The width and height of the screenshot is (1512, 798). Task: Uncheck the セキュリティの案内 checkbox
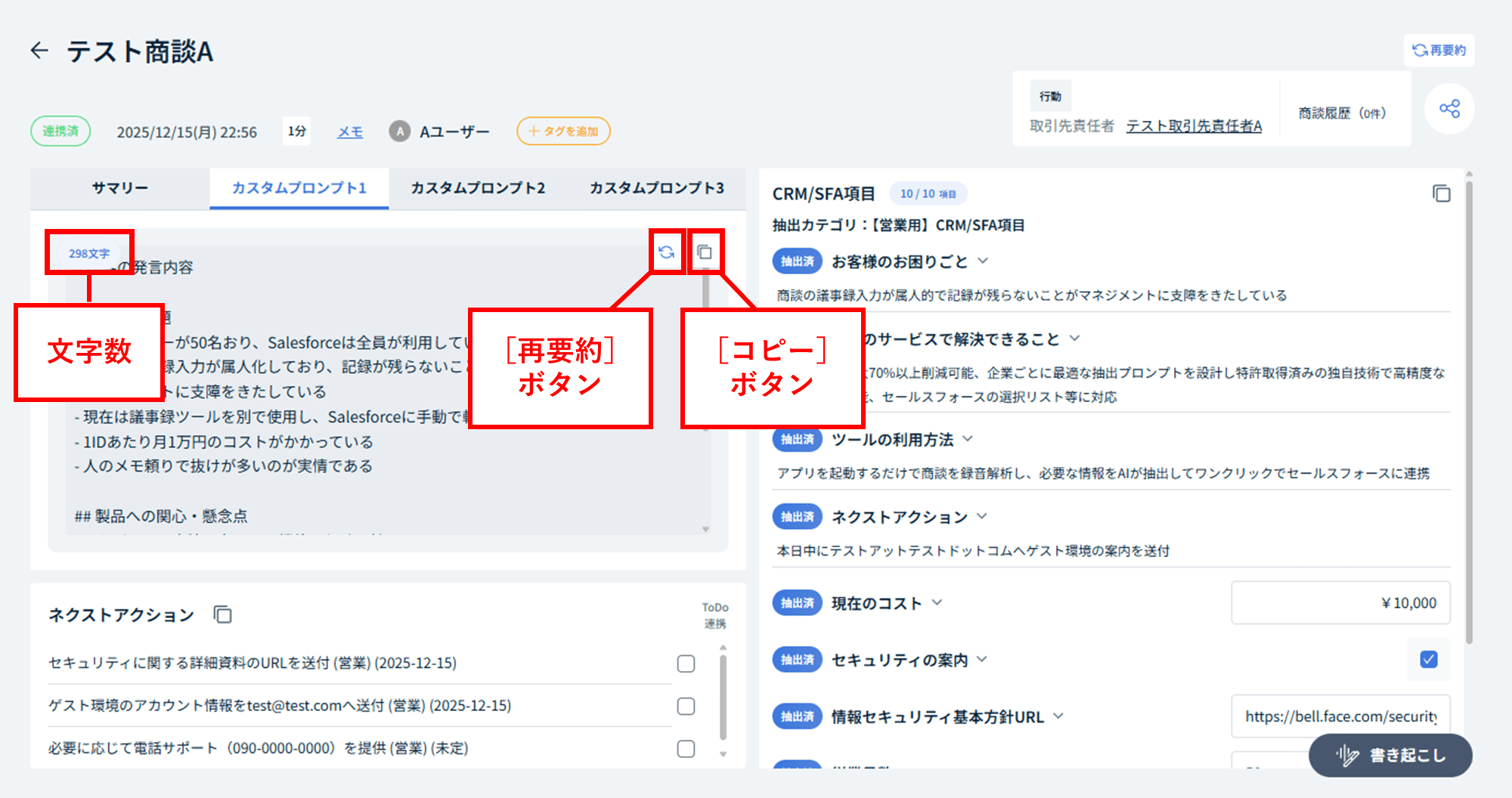pos(1428,660)
